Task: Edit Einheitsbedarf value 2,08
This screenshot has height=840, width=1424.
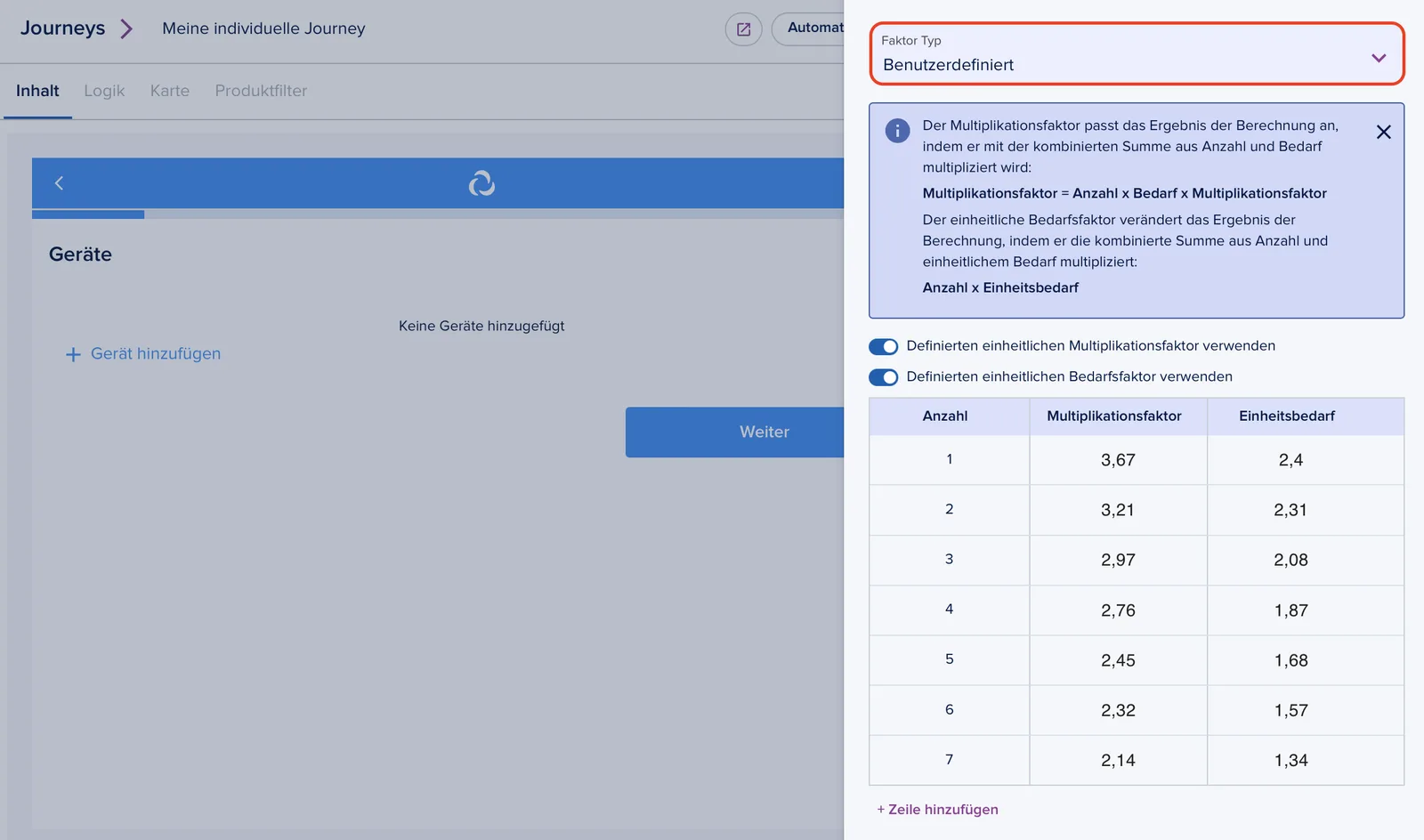Action: (1290, 560)
